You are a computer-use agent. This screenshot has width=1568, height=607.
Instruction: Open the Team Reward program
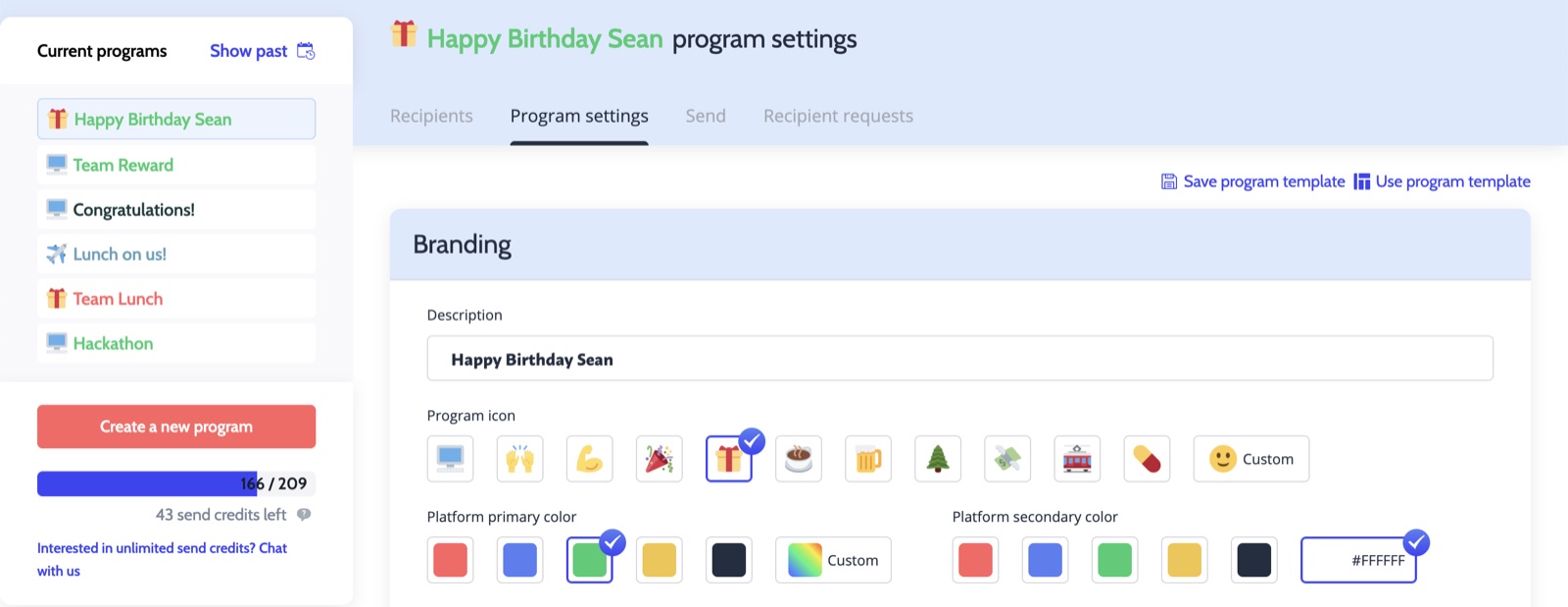176,165
